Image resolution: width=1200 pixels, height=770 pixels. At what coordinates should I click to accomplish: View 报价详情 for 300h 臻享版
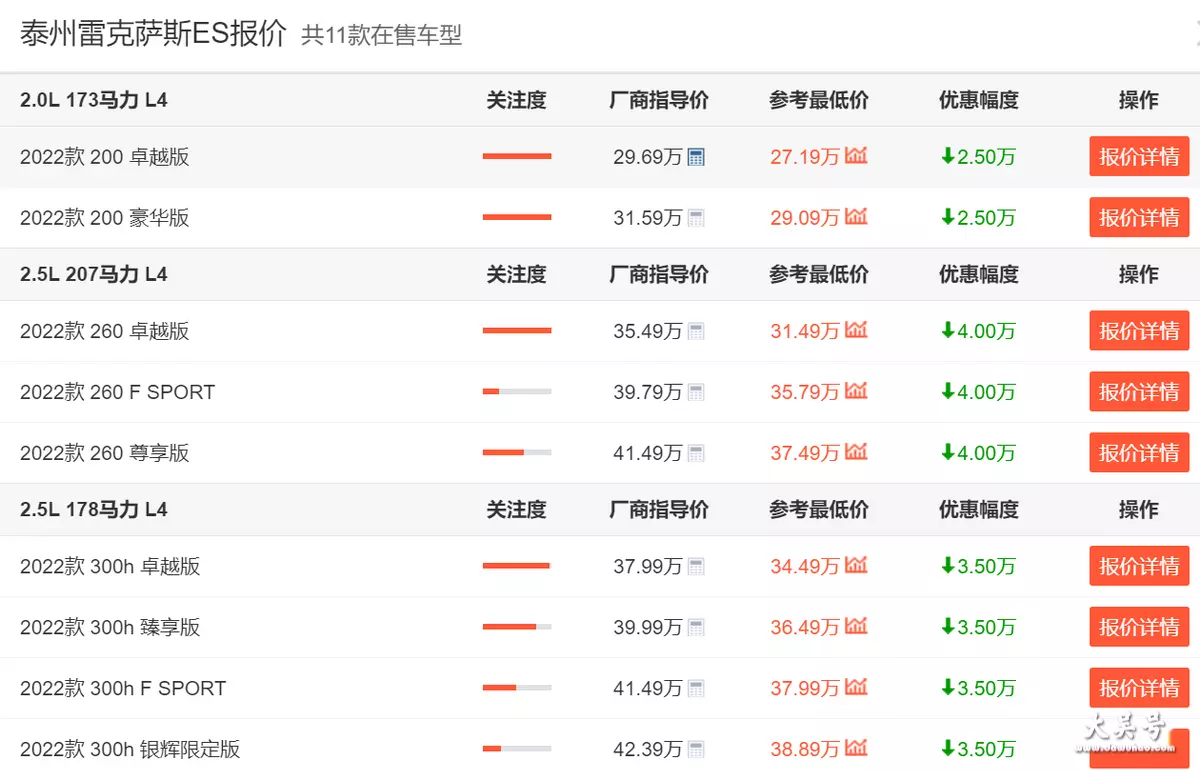click(1139, 627)
